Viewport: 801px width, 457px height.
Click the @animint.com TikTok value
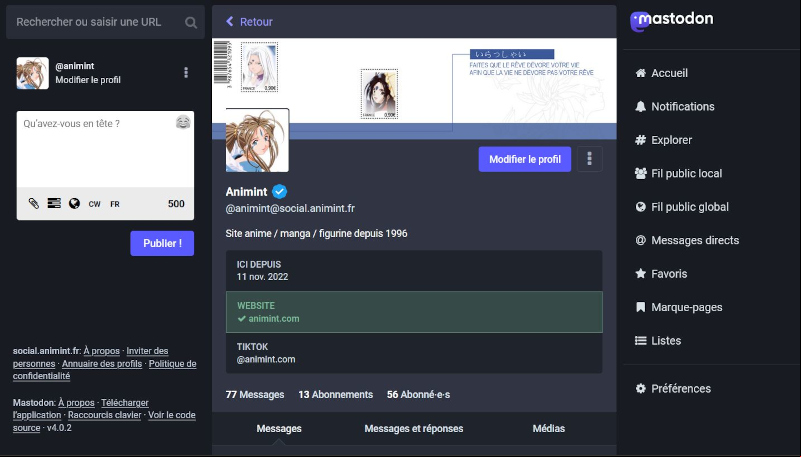(266, 359)
